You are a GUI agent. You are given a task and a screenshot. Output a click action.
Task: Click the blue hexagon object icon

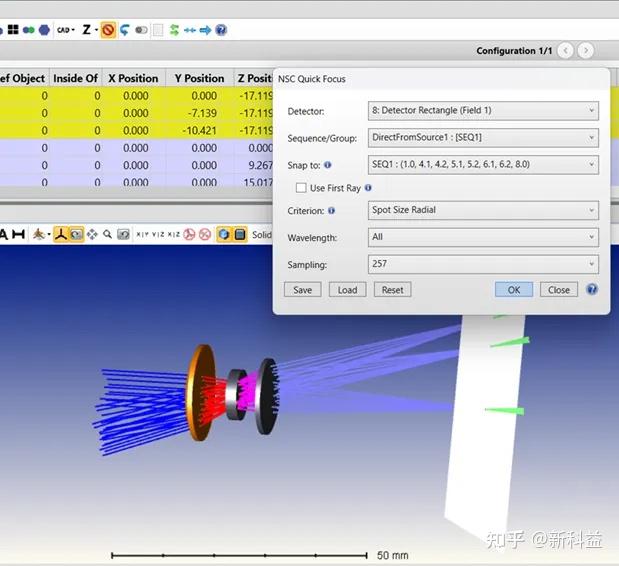[44, 30]
